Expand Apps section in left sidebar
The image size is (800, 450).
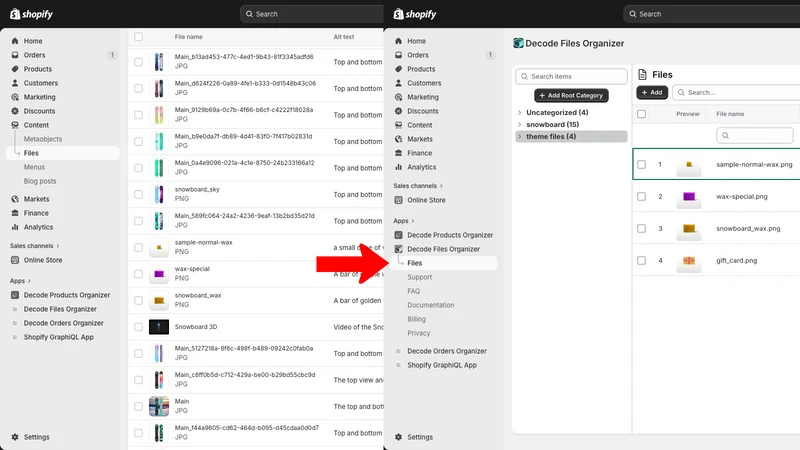[x=29, y=281]
